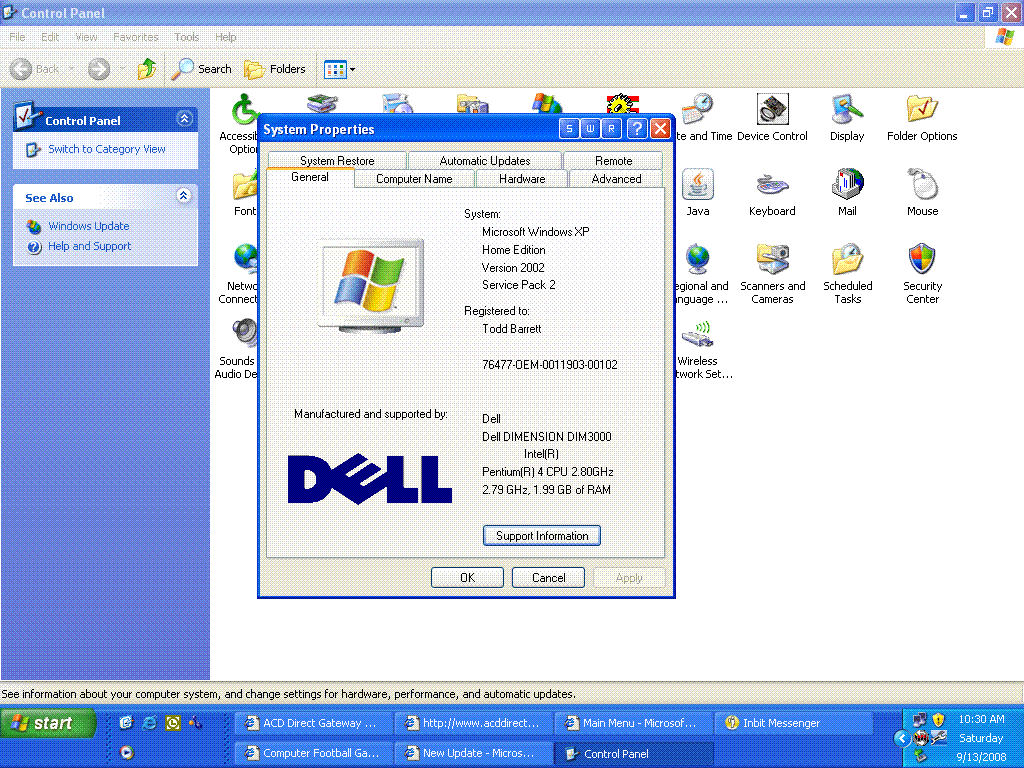Screen dimensions: 1024x768
Task: Click the question mark help button
Action: [x=637, y=129]
